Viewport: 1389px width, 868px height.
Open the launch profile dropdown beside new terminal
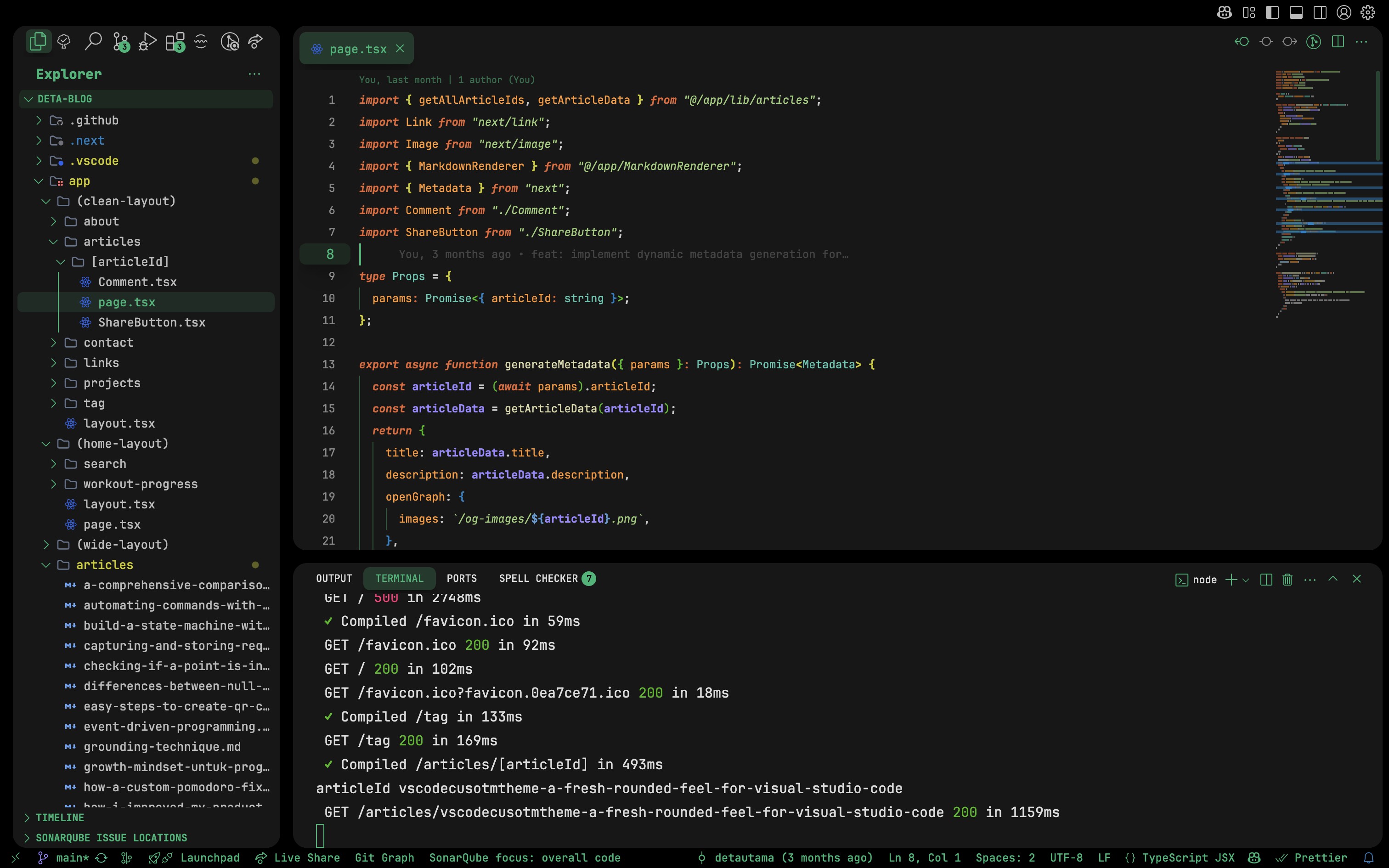click(1246, 580)
